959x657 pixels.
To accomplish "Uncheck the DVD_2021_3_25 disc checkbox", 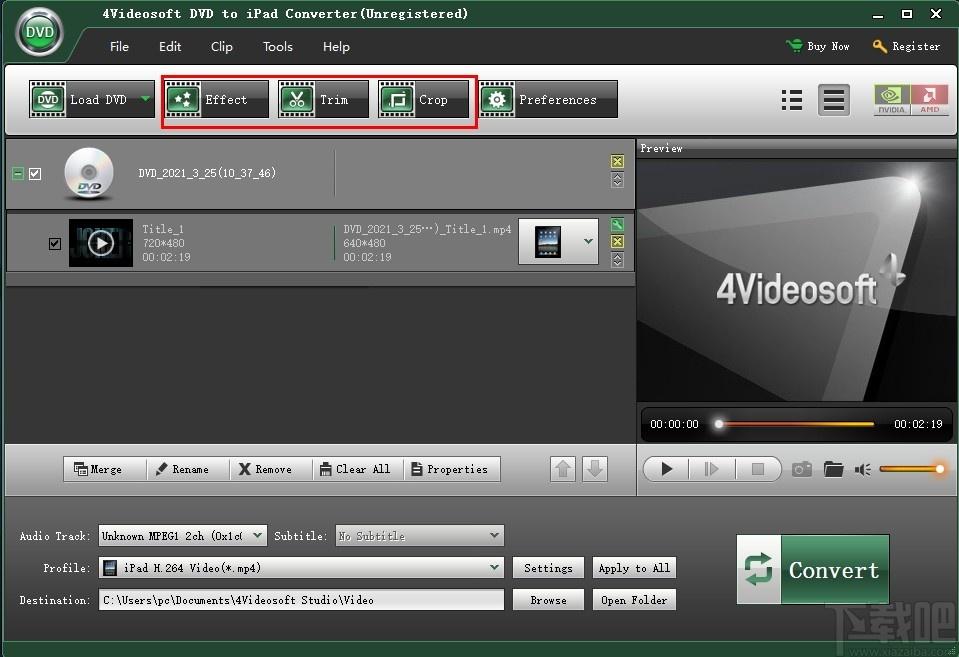I will click(35, 173).
